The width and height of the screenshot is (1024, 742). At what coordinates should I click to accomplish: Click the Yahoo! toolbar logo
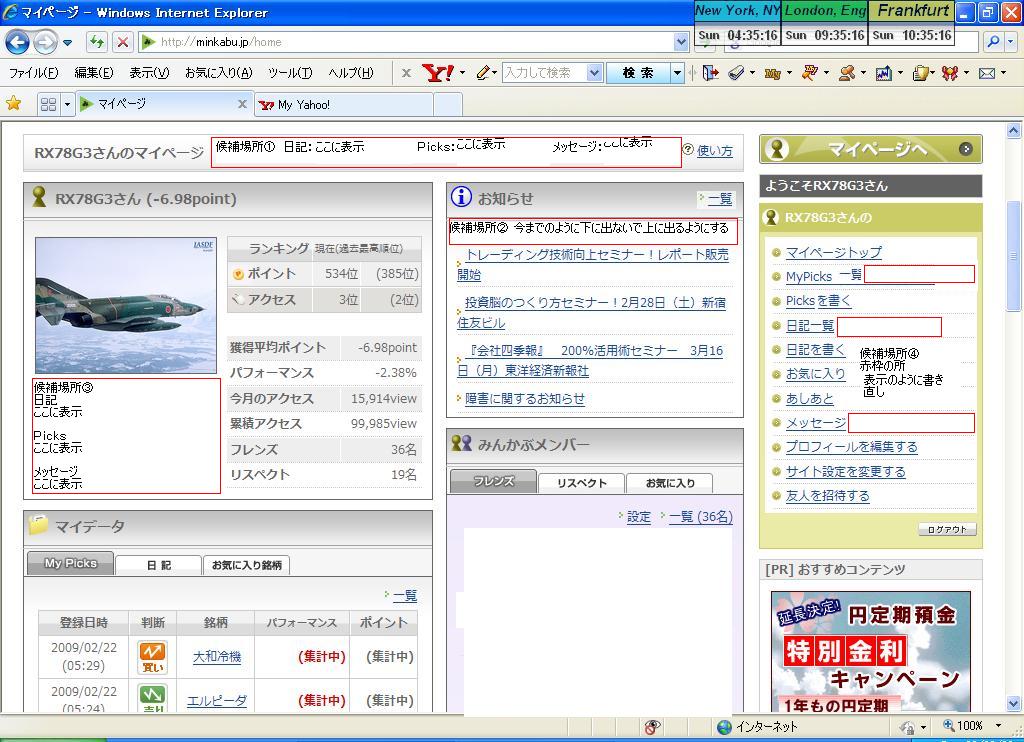[x=438, y=73]
